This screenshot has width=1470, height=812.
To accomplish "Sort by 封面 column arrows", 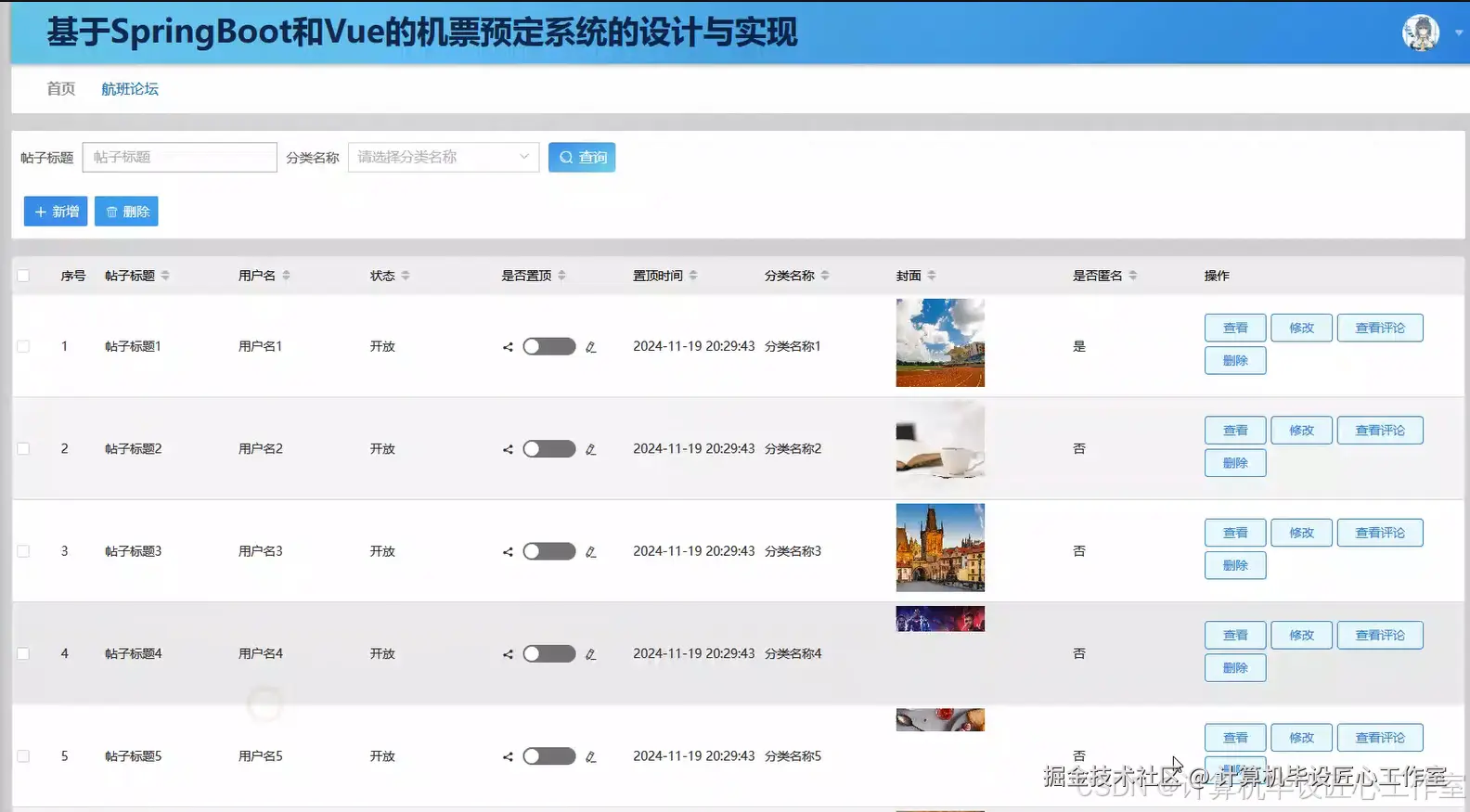I will 932,276.
